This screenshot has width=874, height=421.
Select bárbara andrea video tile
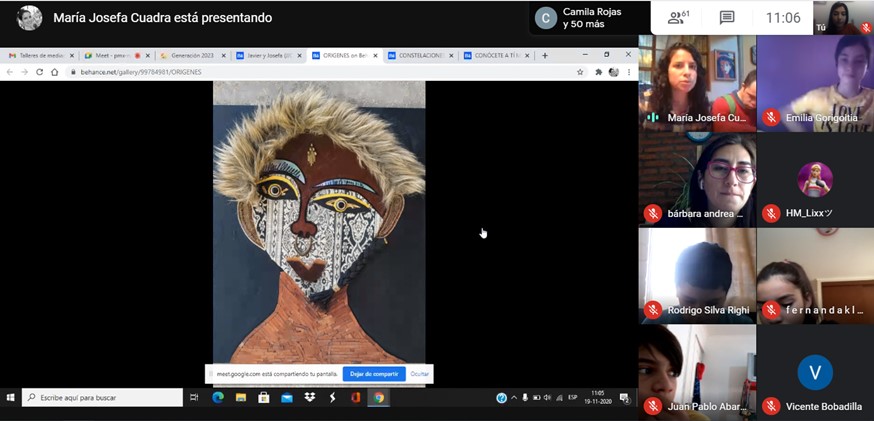pyautogui.click(x=697, y=180)
